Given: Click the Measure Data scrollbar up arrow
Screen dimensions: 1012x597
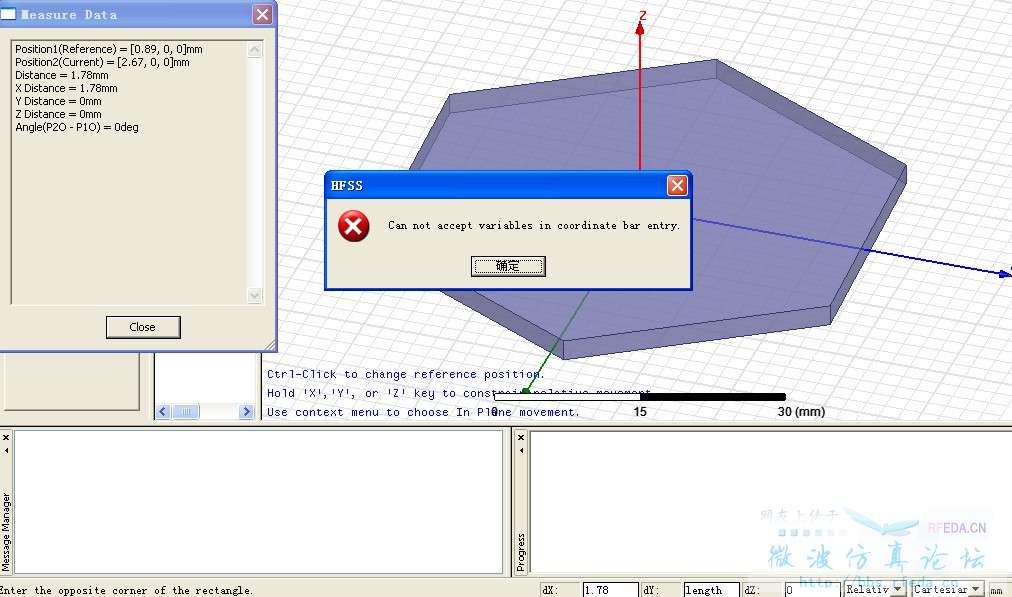Looking at the screenshot, I should click(x=255, y=50).
